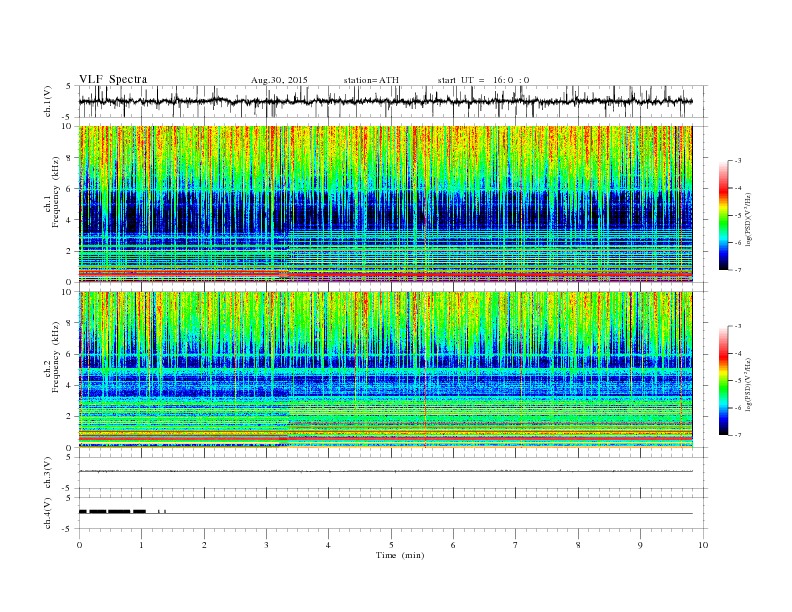Click the "ch.4(V)" axis label

48,513
